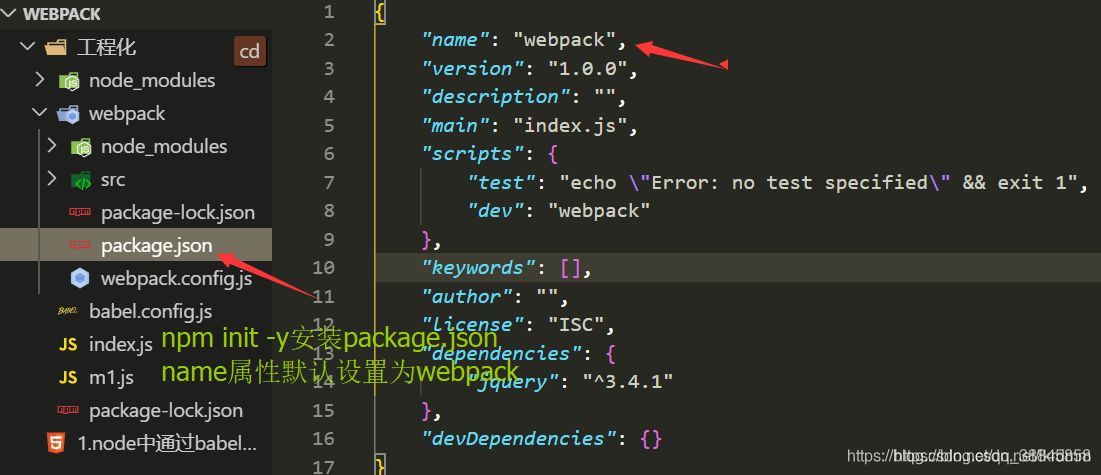
Task: Click the JS icon of index.js
Action: pyautogui.click(x=68, y=344)
